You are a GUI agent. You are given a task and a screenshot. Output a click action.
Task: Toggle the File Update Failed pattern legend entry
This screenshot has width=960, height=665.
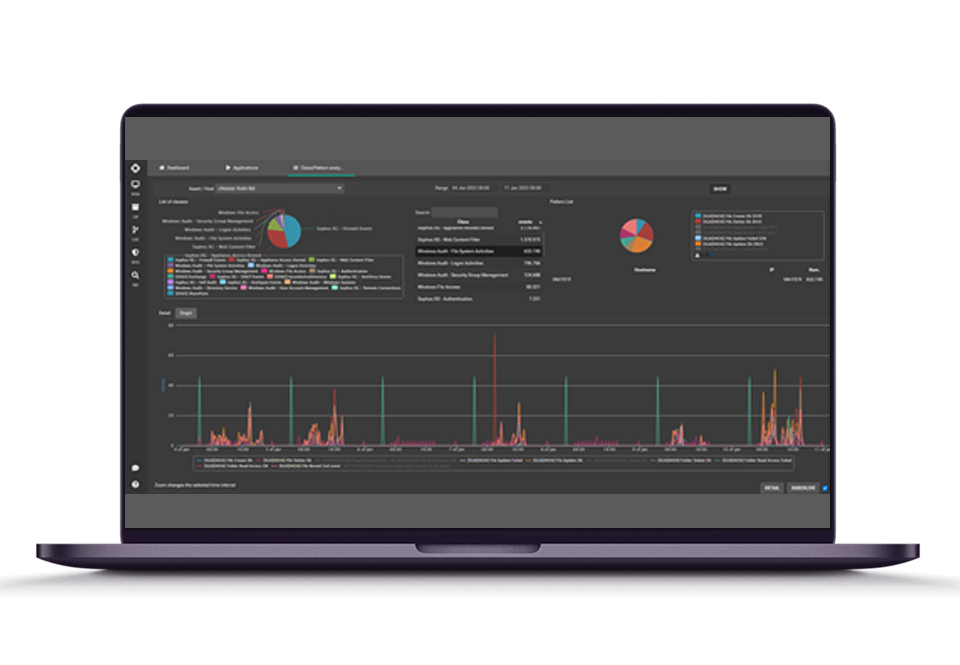(731, 238)
